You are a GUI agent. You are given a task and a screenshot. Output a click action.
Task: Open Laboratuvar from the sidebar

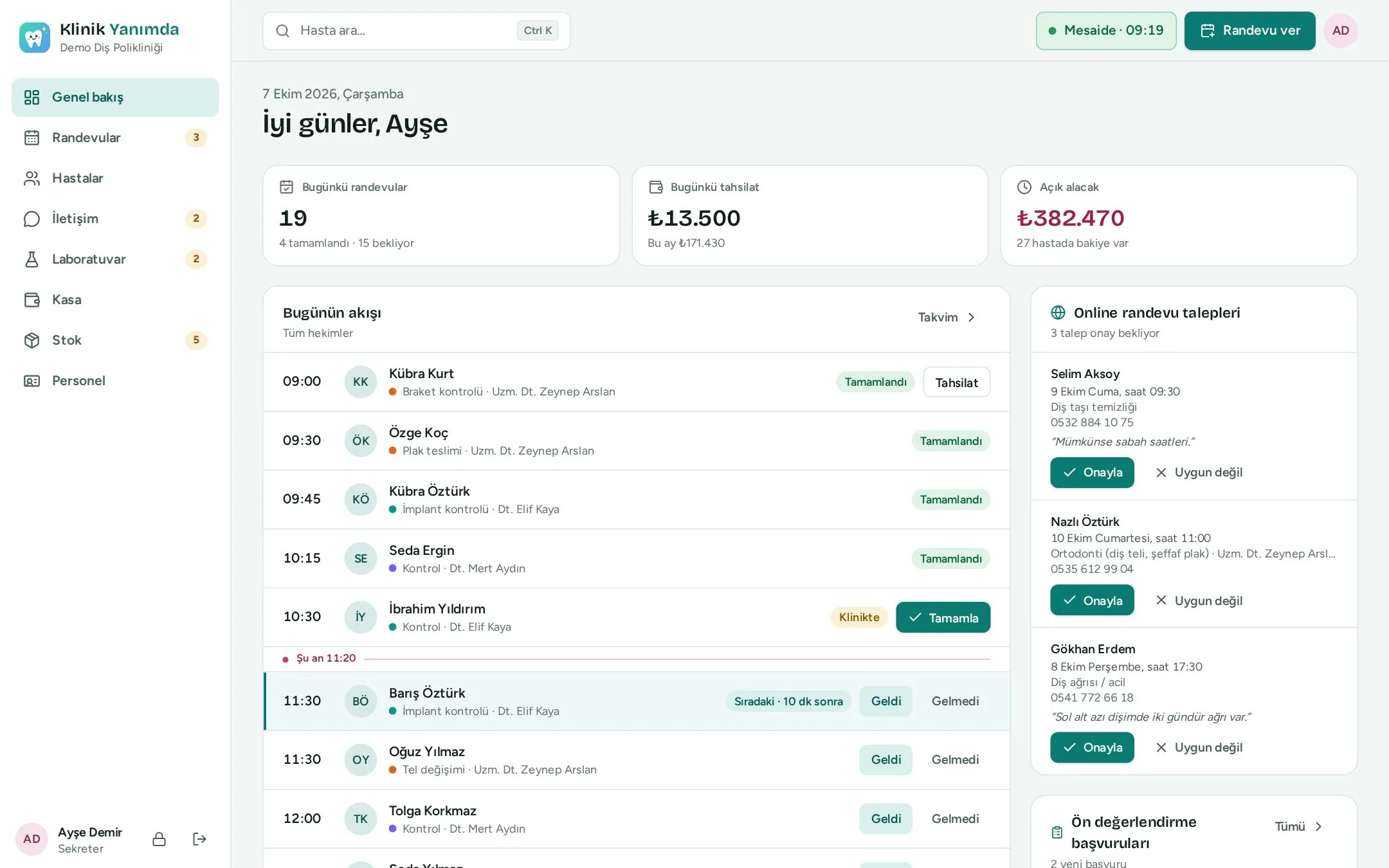115,259
